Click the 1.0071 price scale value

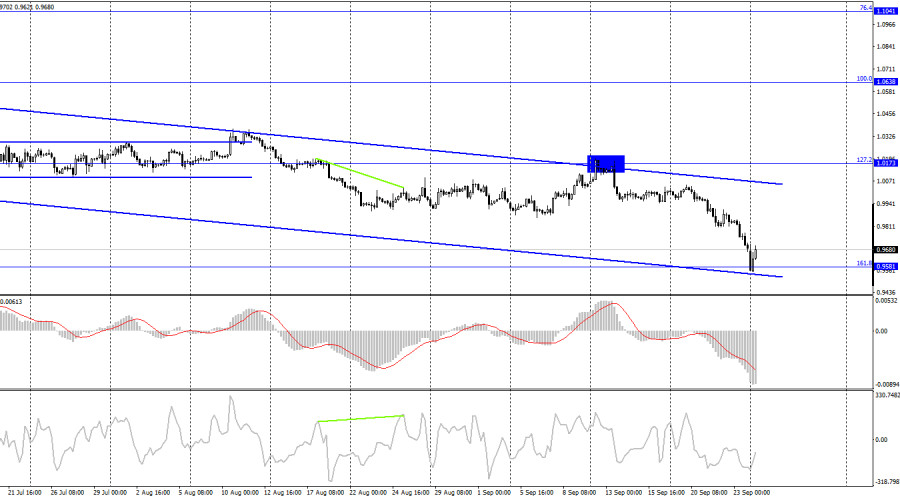[x=886, y=181]
